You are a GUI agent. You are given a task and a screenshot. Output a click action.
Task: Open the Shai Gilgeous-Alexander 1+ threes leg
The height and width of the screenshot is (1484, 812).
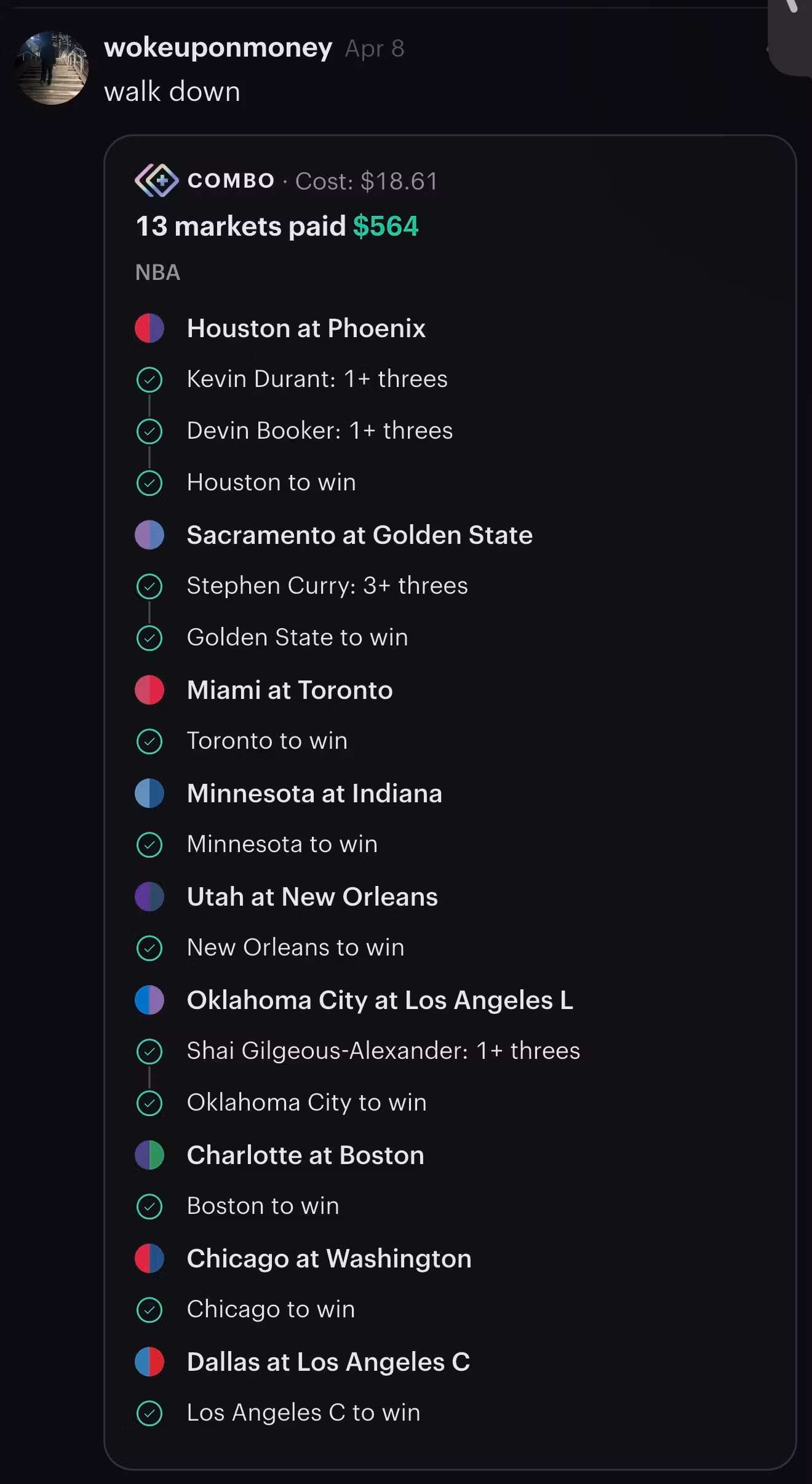[383, 1051]
